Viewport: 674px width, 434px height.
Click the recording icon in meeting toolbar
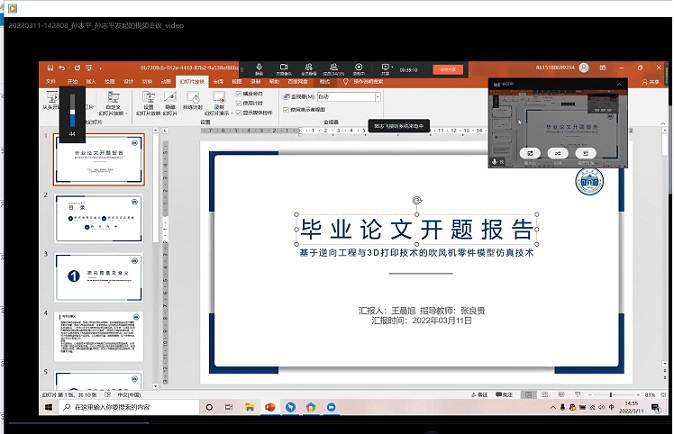point(358,69)
